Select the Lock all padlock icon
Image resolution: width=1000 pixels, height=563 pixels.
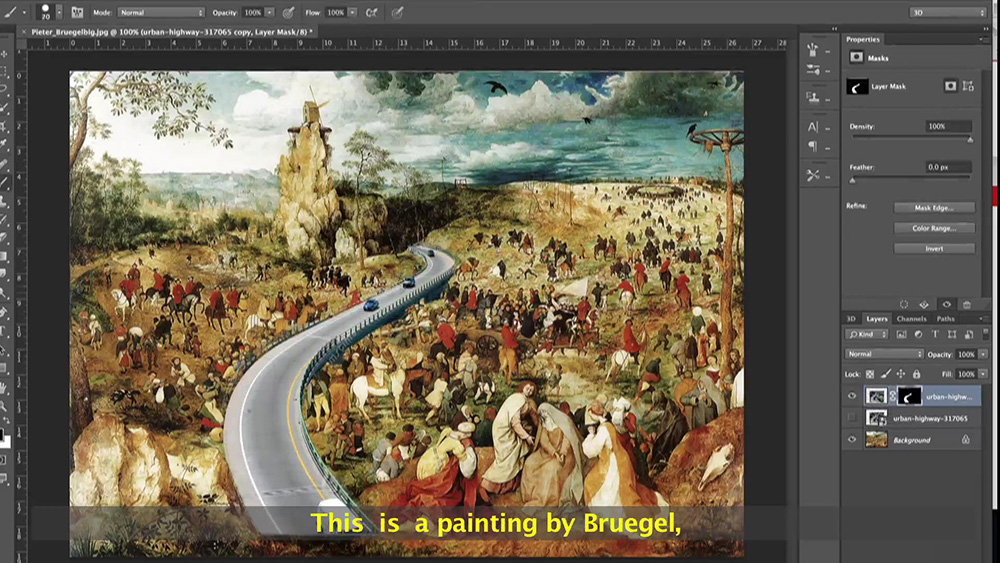(916, 374)
